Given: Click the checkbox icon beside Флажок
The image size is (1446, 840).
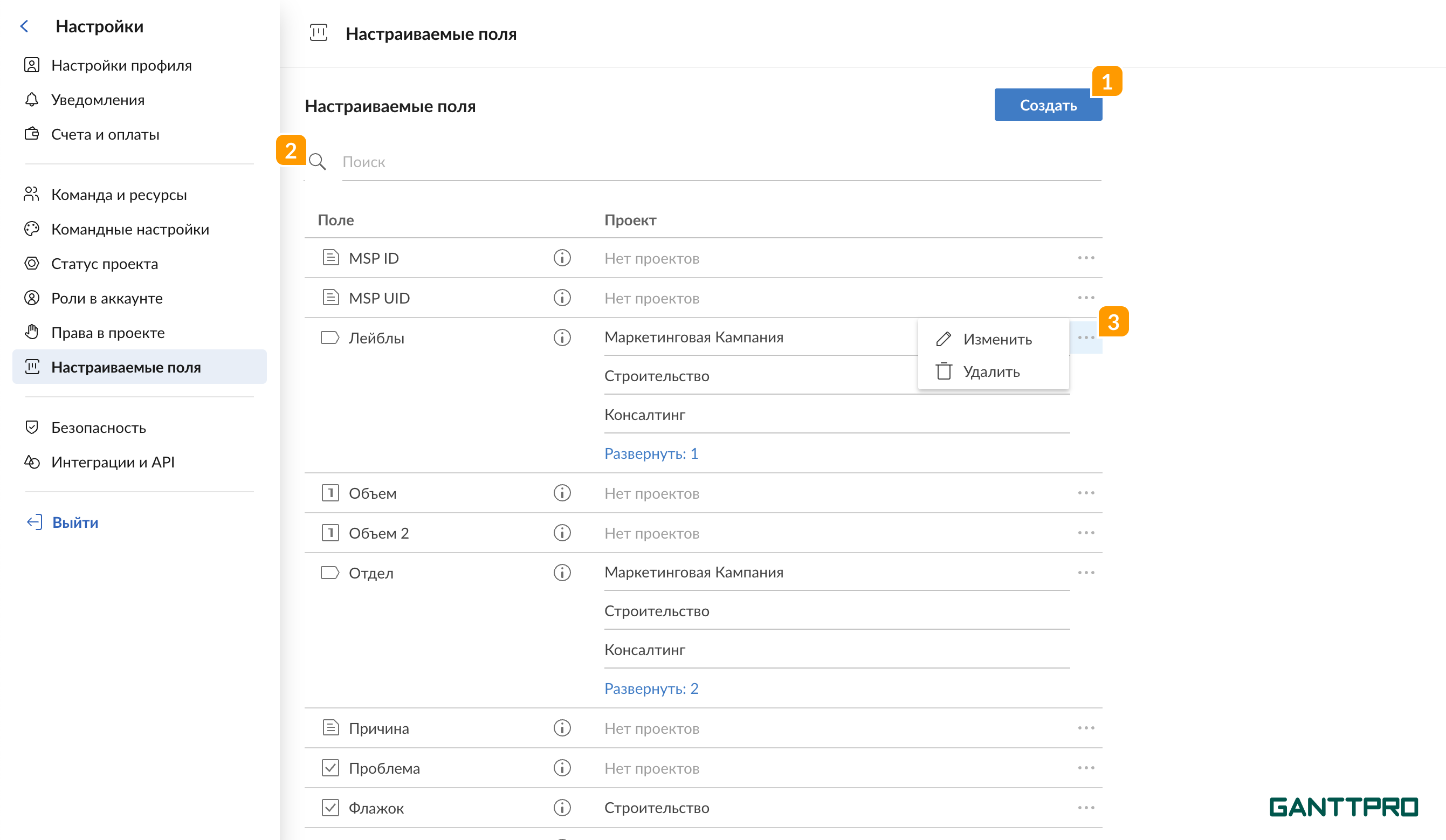Looking at the screenshot, I should [x=330, y=808].
